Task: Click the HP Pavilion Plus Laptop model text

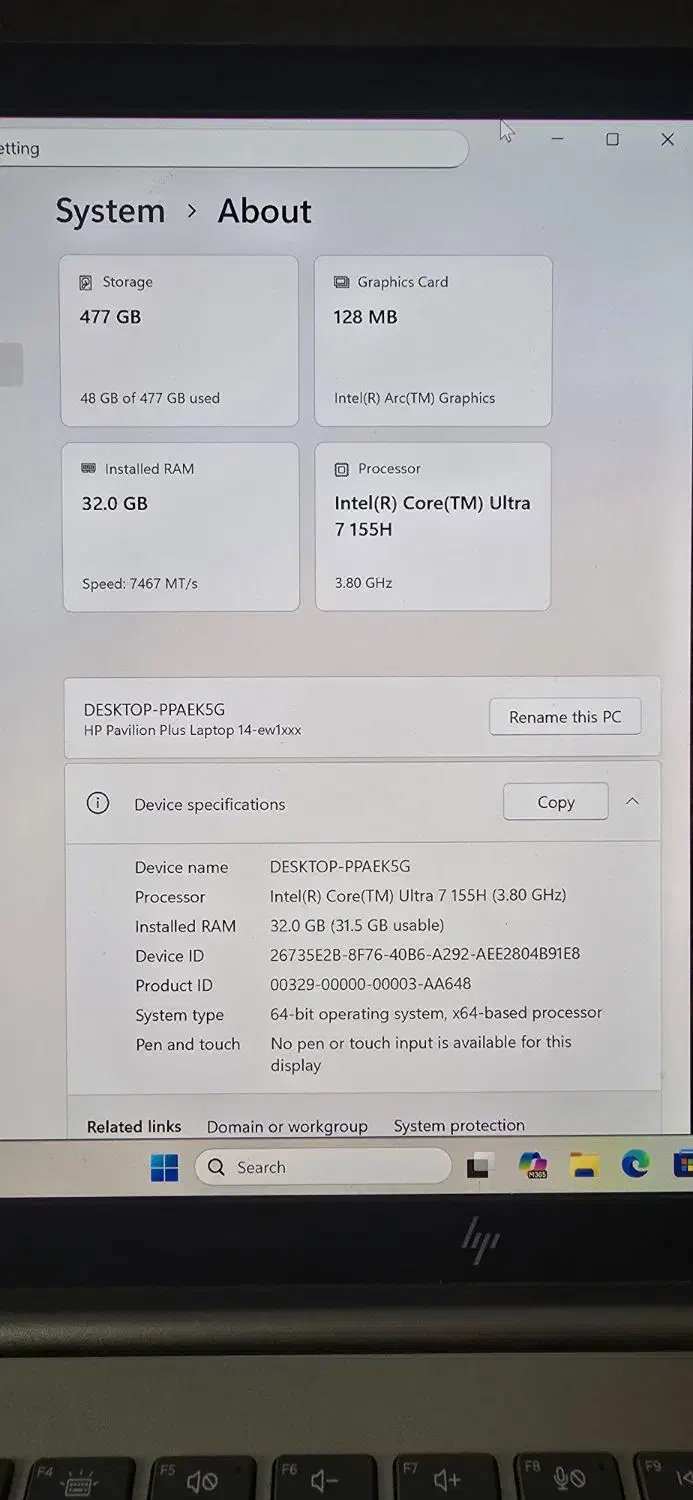Action: [192, 730]
